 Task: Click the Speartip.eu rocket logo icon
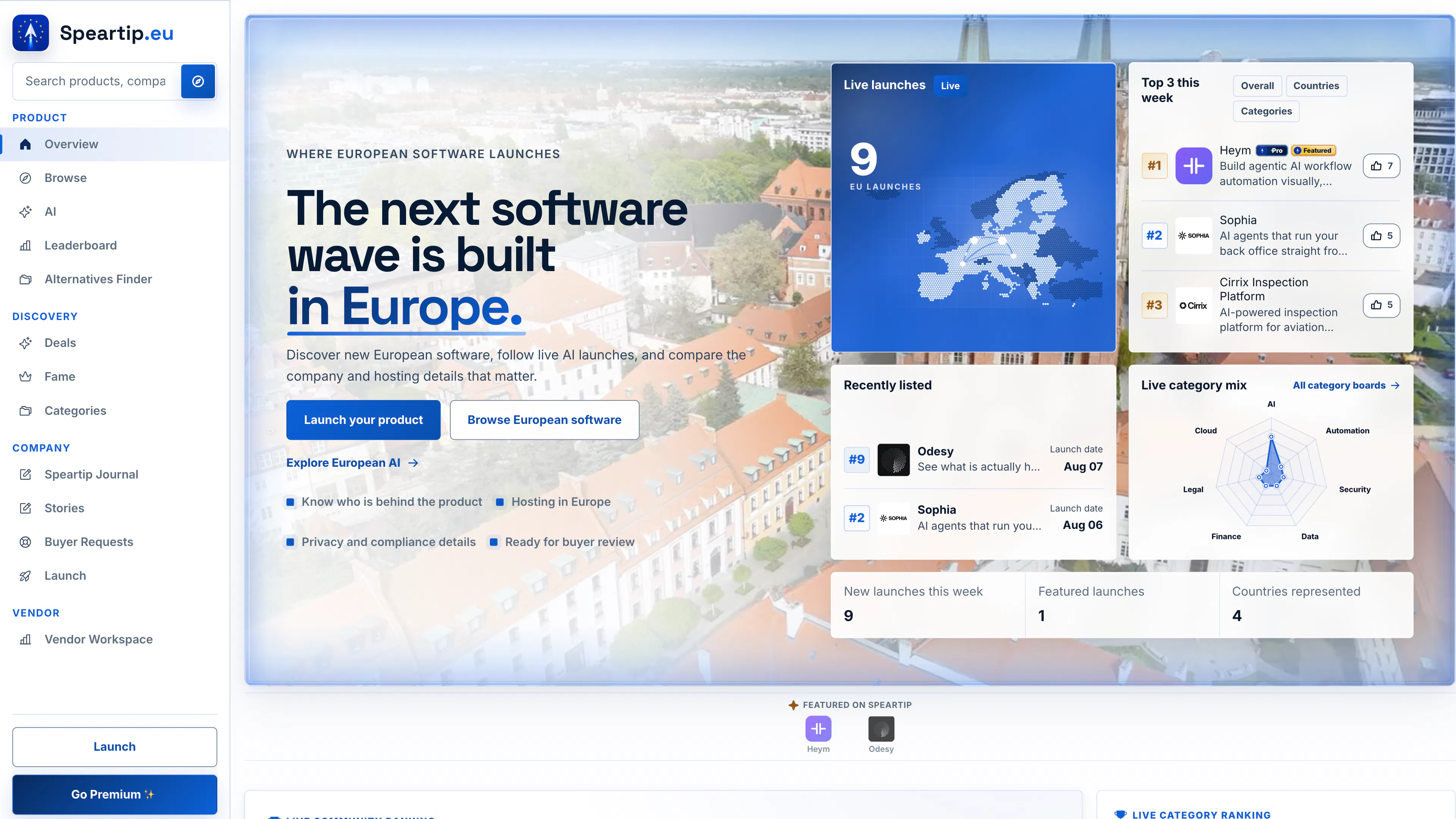point(30,33)
